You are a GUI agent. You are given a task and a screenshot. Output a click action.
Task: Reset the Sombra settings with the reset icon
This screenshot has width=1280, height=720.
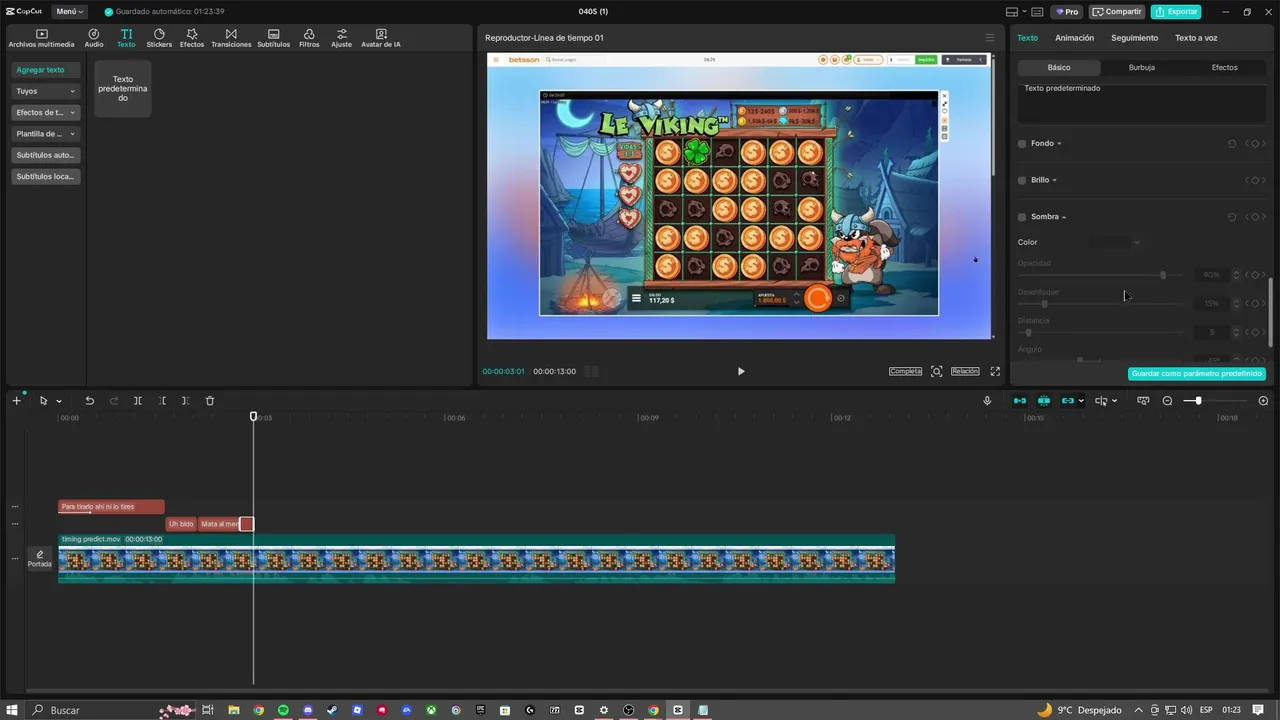click(x=1232, y=217)
